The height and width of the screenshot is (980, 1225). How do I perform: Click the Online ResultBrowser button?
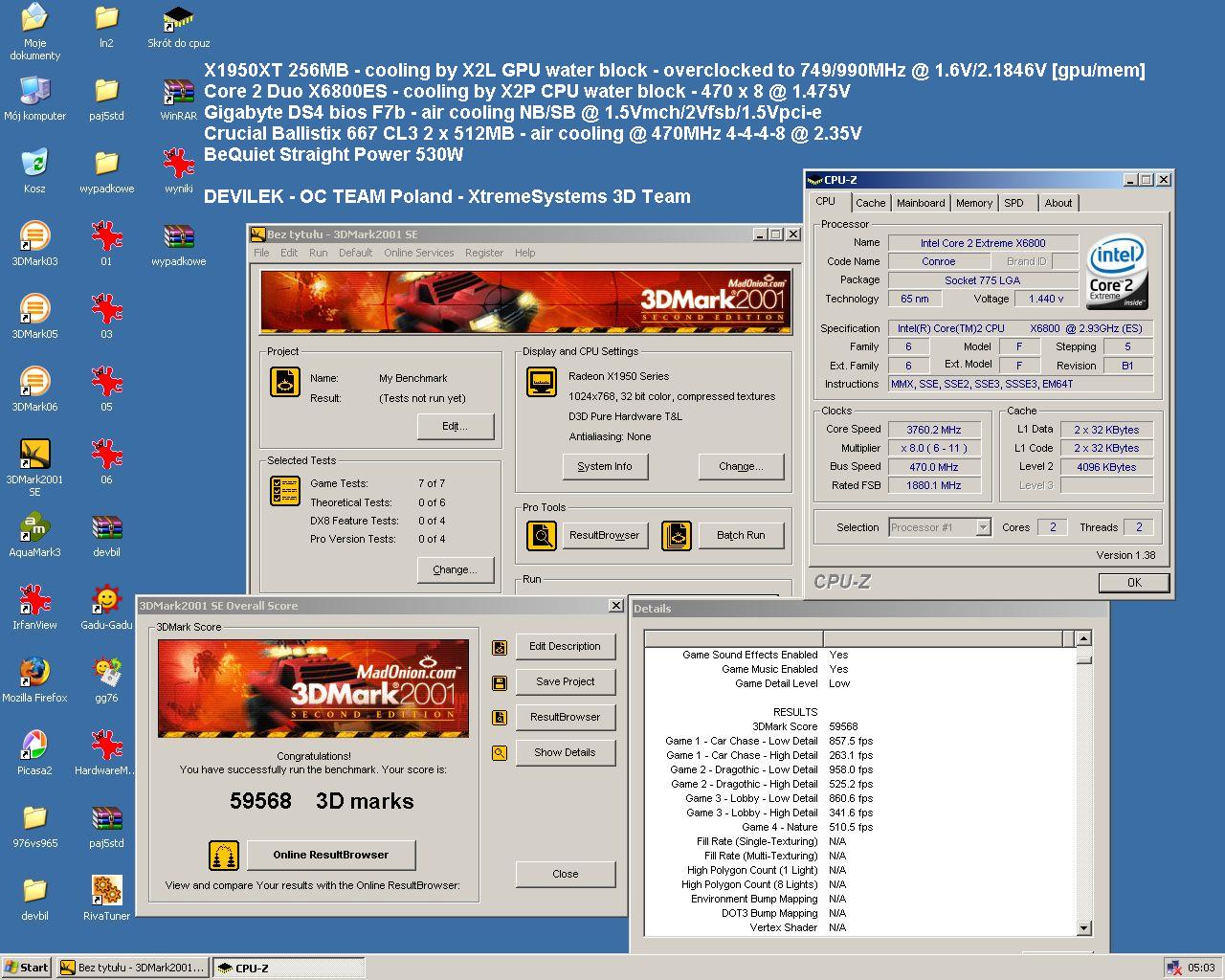331,855
